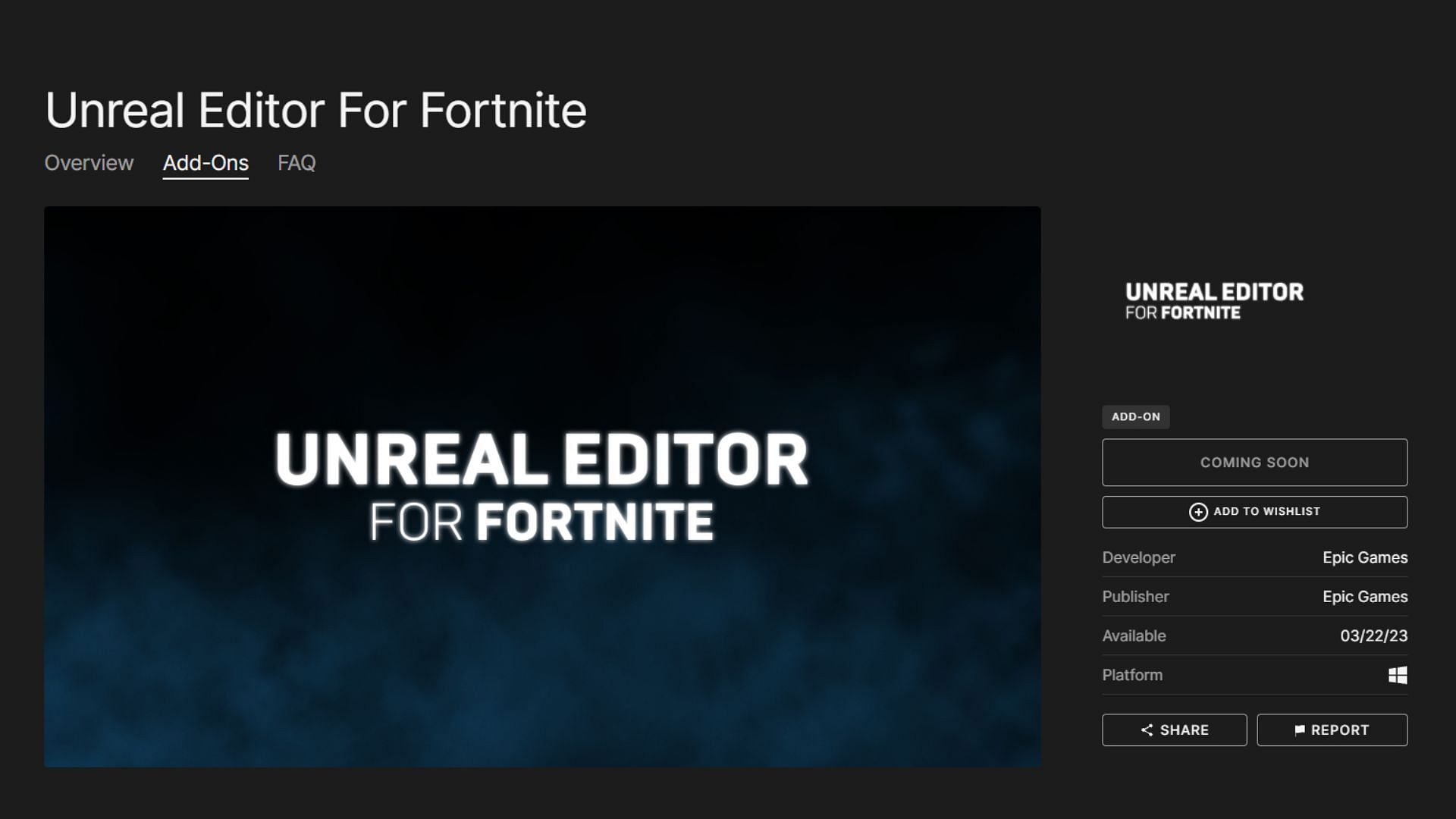Click the Platform label
Viewport: 1456px width, 819px height.
1131,675
